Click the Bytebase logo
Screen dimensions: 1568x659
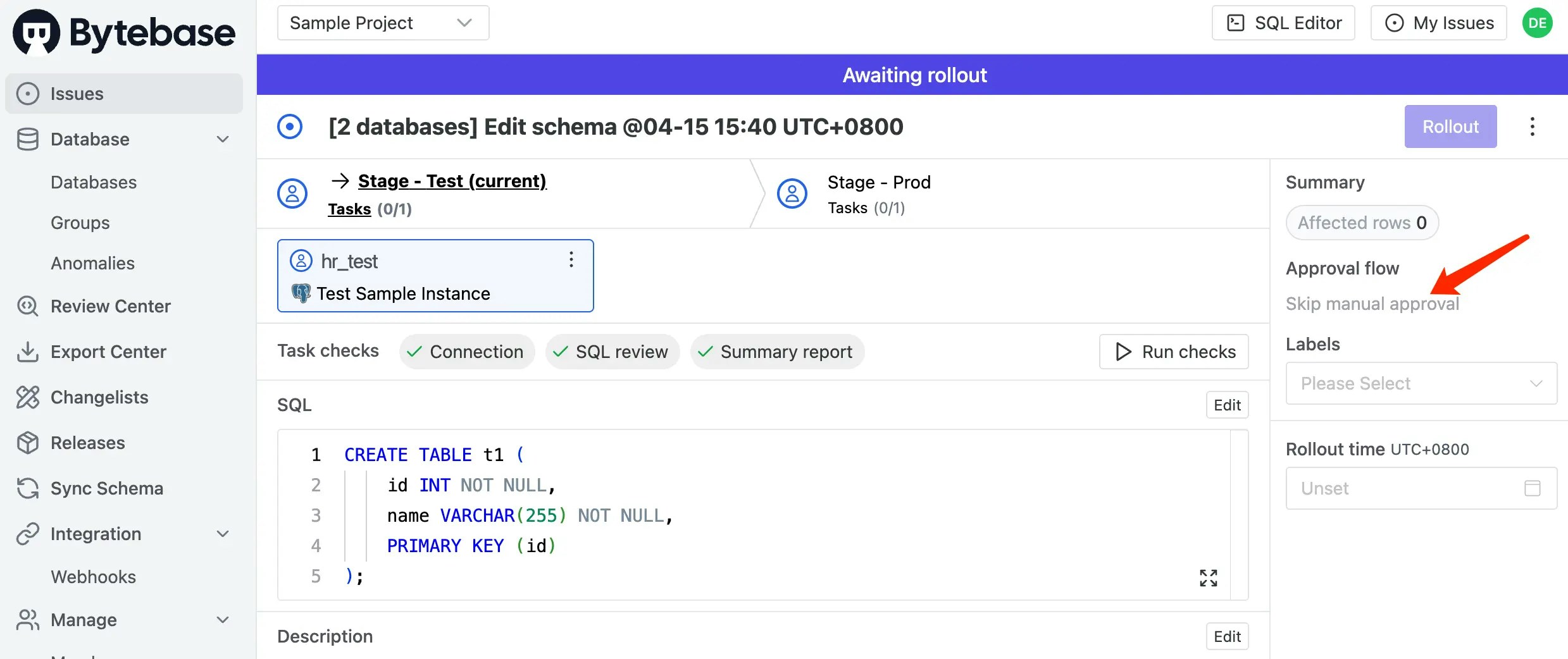click(124, 32)
